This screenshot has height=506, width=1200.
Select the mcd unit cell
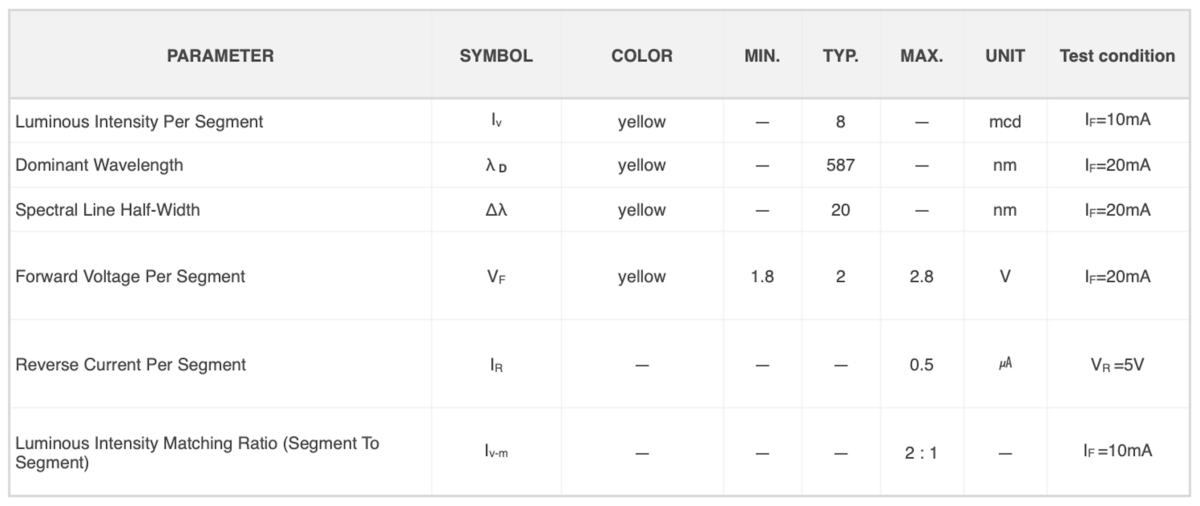(x=1005, y=122)
